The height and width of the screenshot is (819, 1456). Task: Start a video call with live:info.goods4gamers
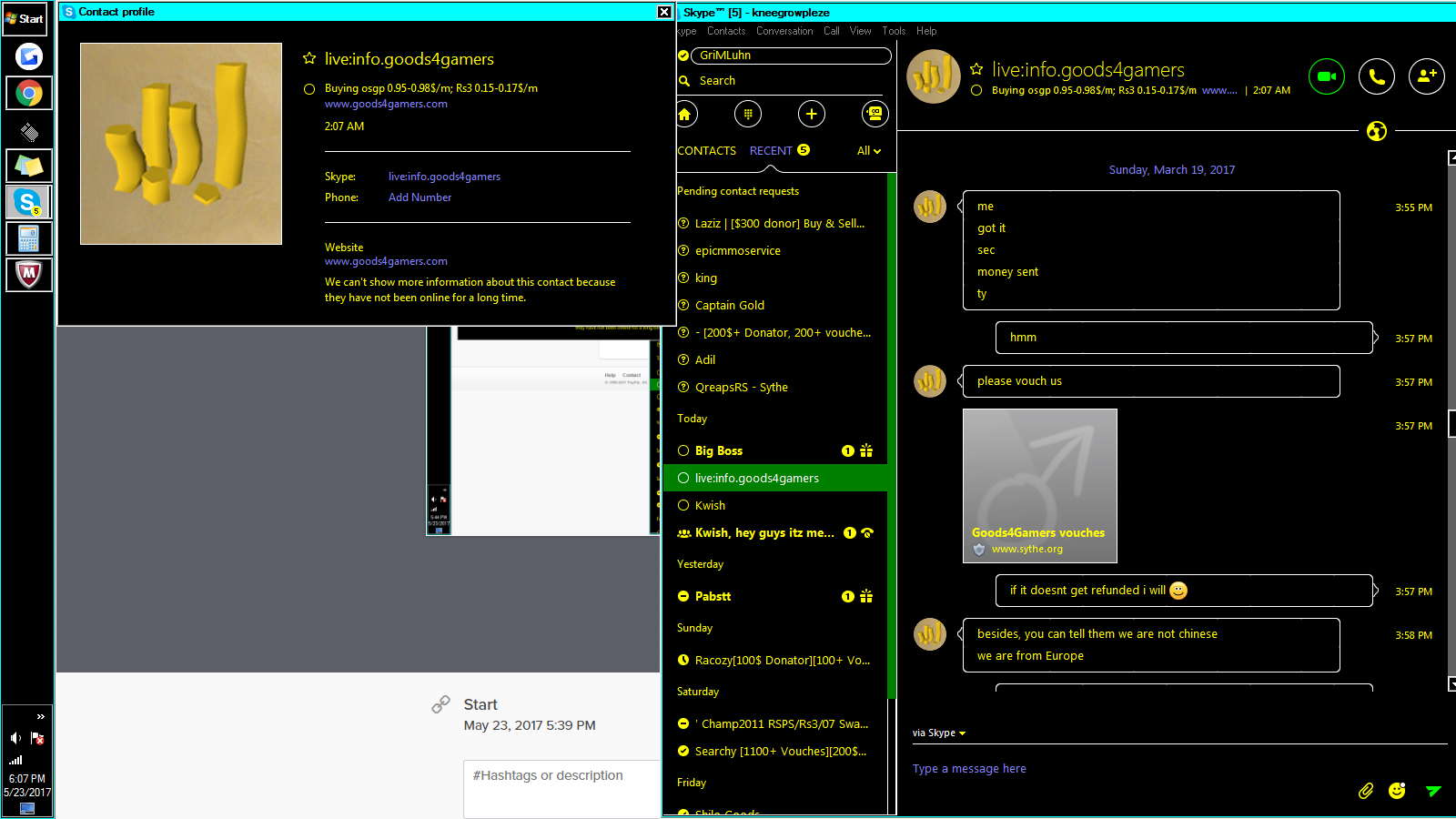click(1327, 76)
